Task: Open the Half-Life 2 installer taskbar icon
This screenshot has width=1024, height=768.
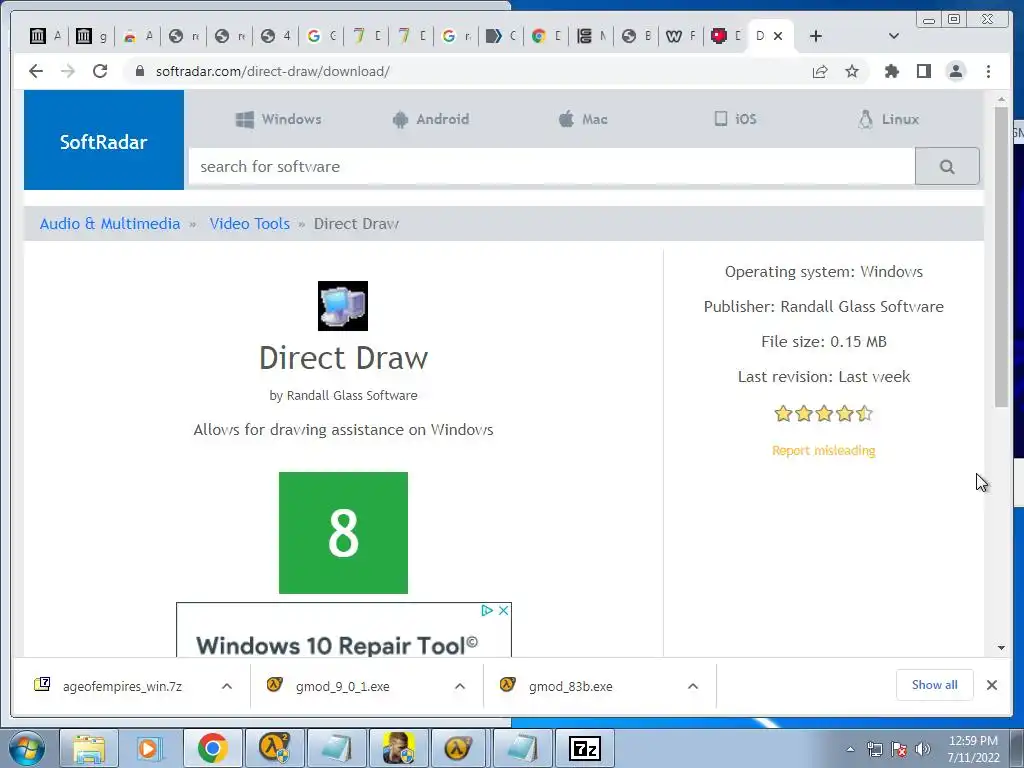Action: tap(274, 748)
